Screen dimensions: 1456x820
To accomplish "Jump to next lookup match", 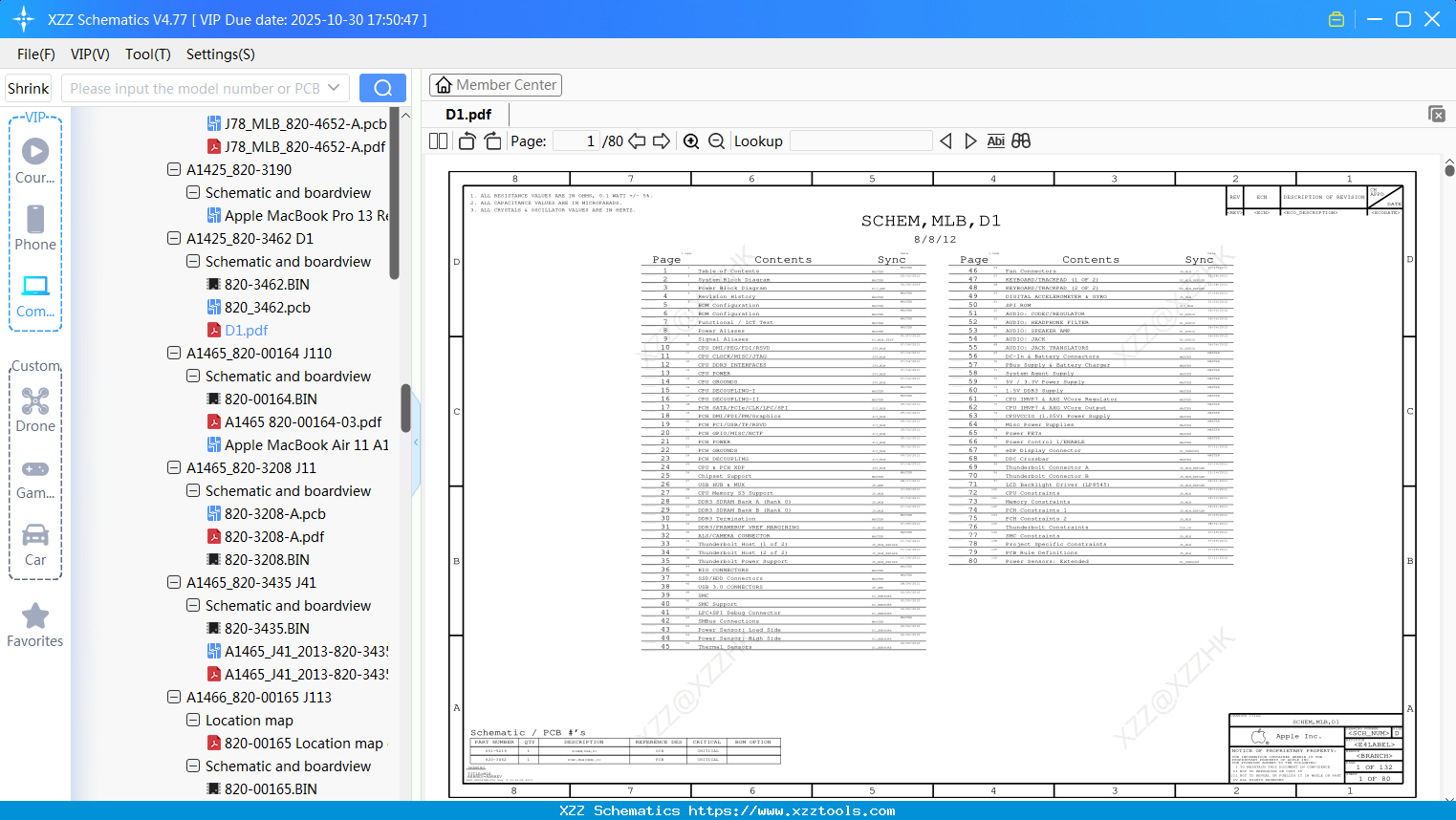I will point(970,141).
